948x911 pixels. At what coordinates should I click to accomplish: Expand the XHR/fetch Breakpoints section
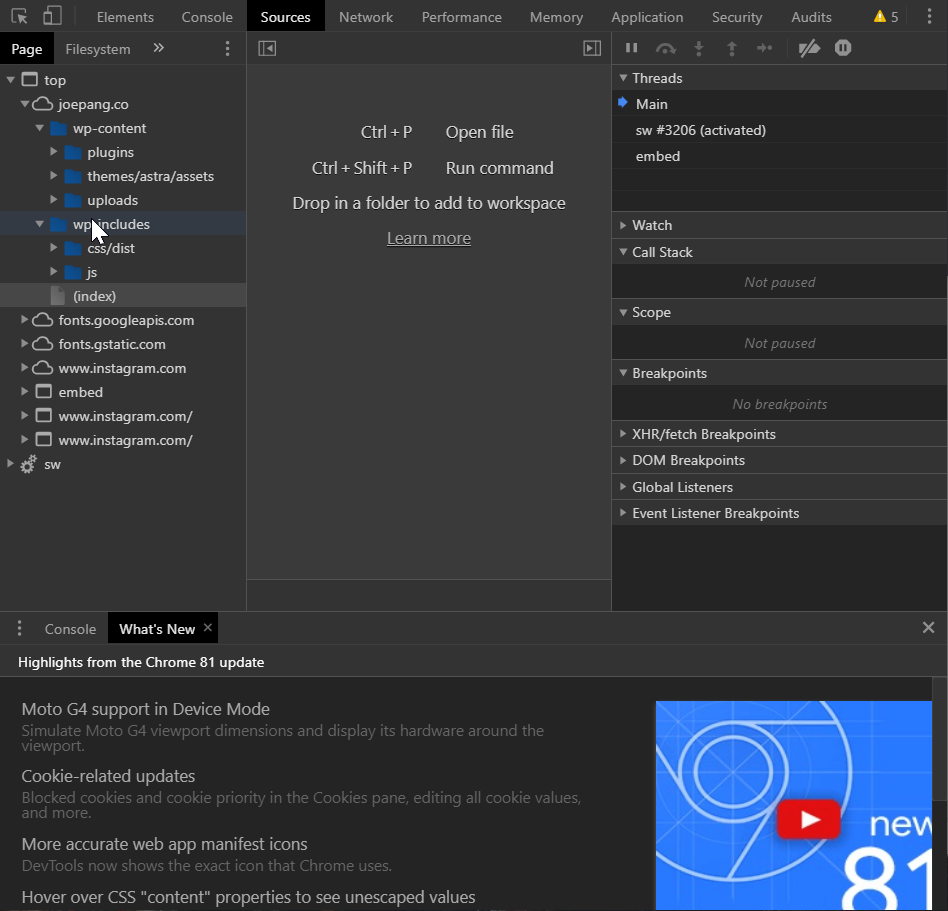[x=703, y=434]
